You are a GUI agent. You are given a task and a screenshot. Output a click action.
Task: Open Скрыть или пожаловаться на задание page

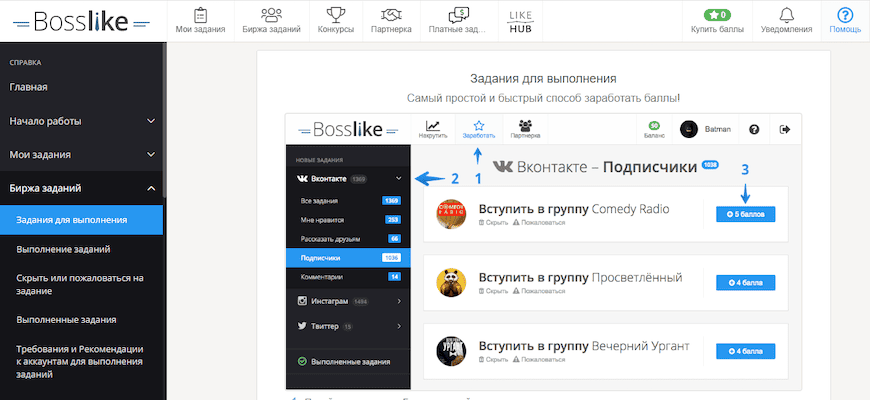click(82, 284)
